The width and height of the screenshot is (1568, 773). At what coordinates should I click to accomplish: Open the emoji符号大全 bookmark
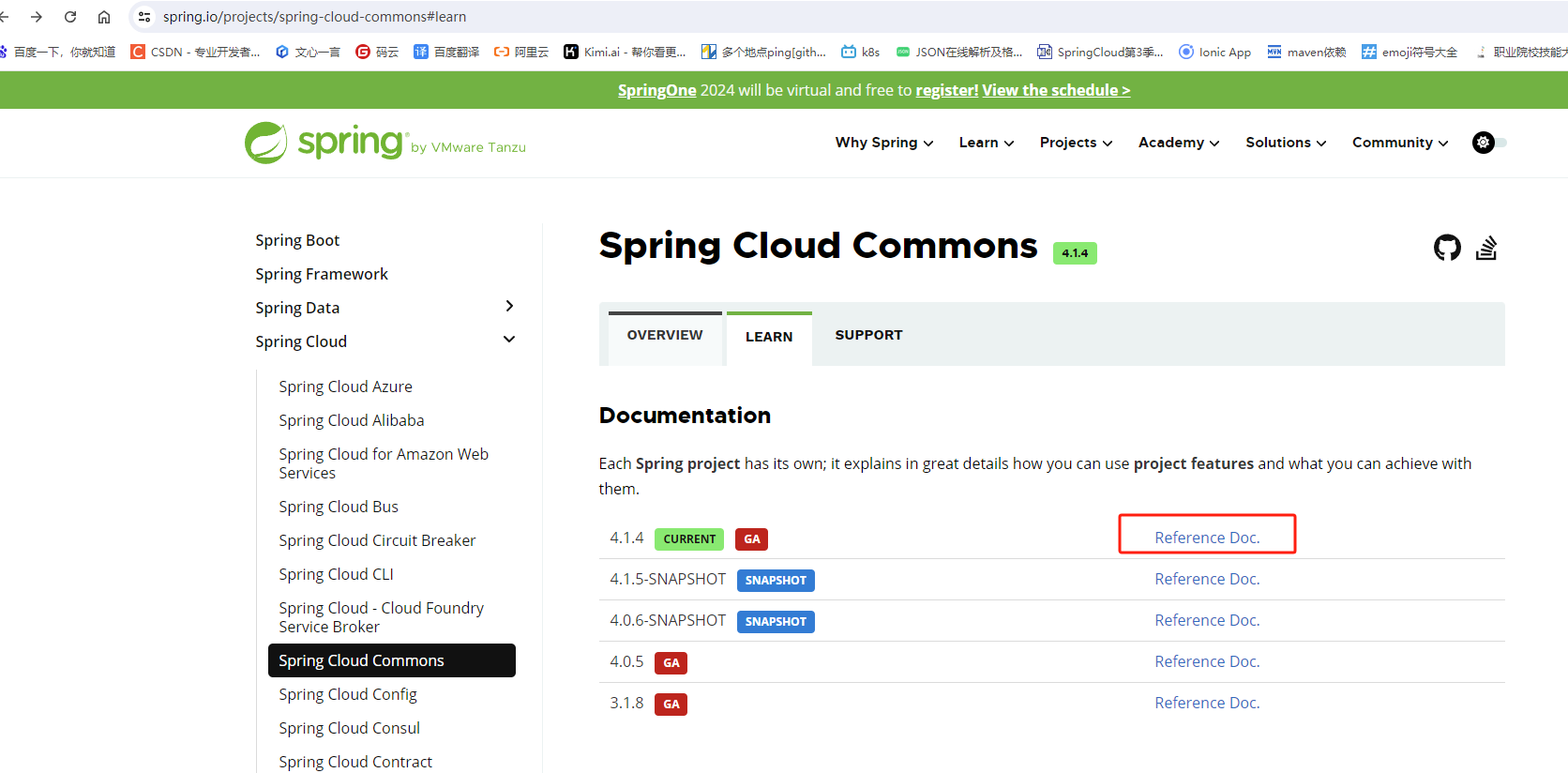click(x=1410, y=52)
